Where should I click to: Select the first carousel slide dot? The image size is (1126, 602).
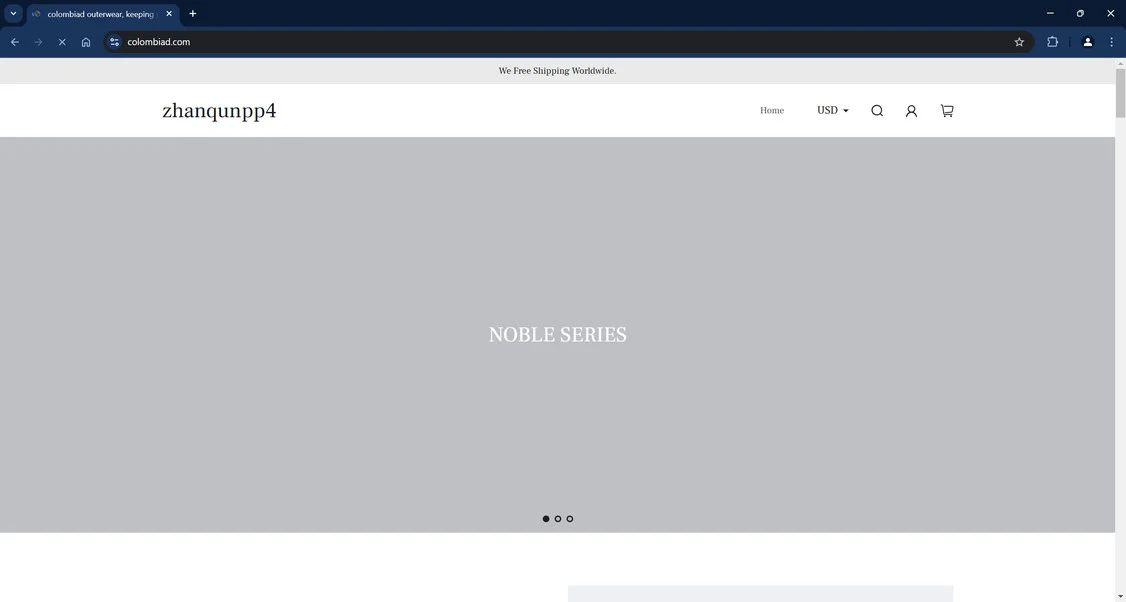coord(546,519)
